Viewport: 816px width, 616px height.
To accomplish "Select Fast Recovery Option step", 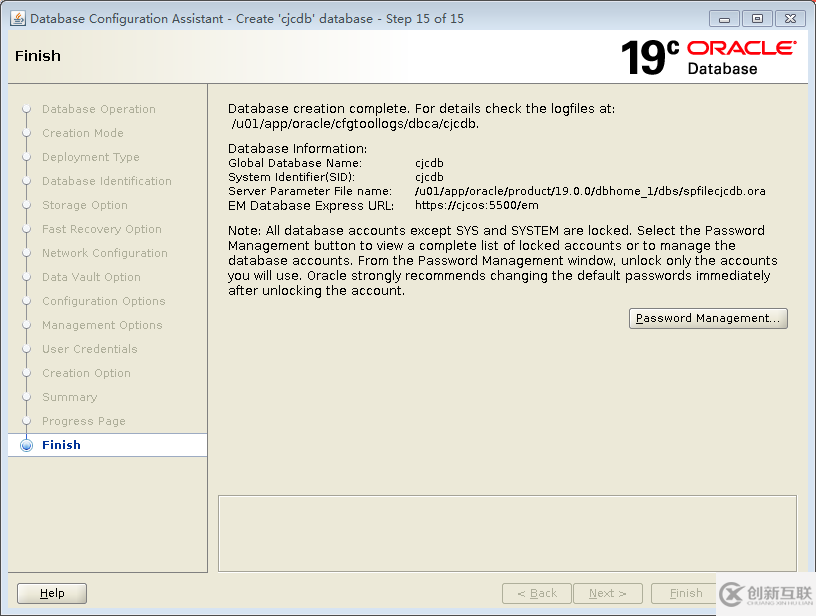I will click(x=102, y=229).
